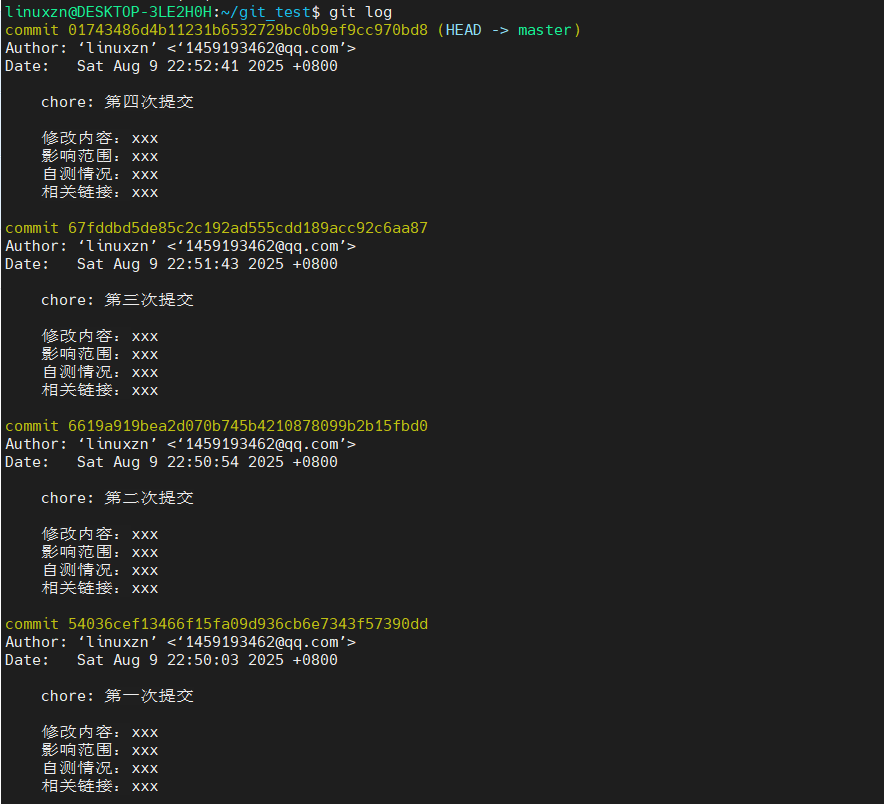Click the linuxzn@DESKTOP-3LE2H0H prompt text
This screenshot has height=804, width=884.
click(110, 12)
